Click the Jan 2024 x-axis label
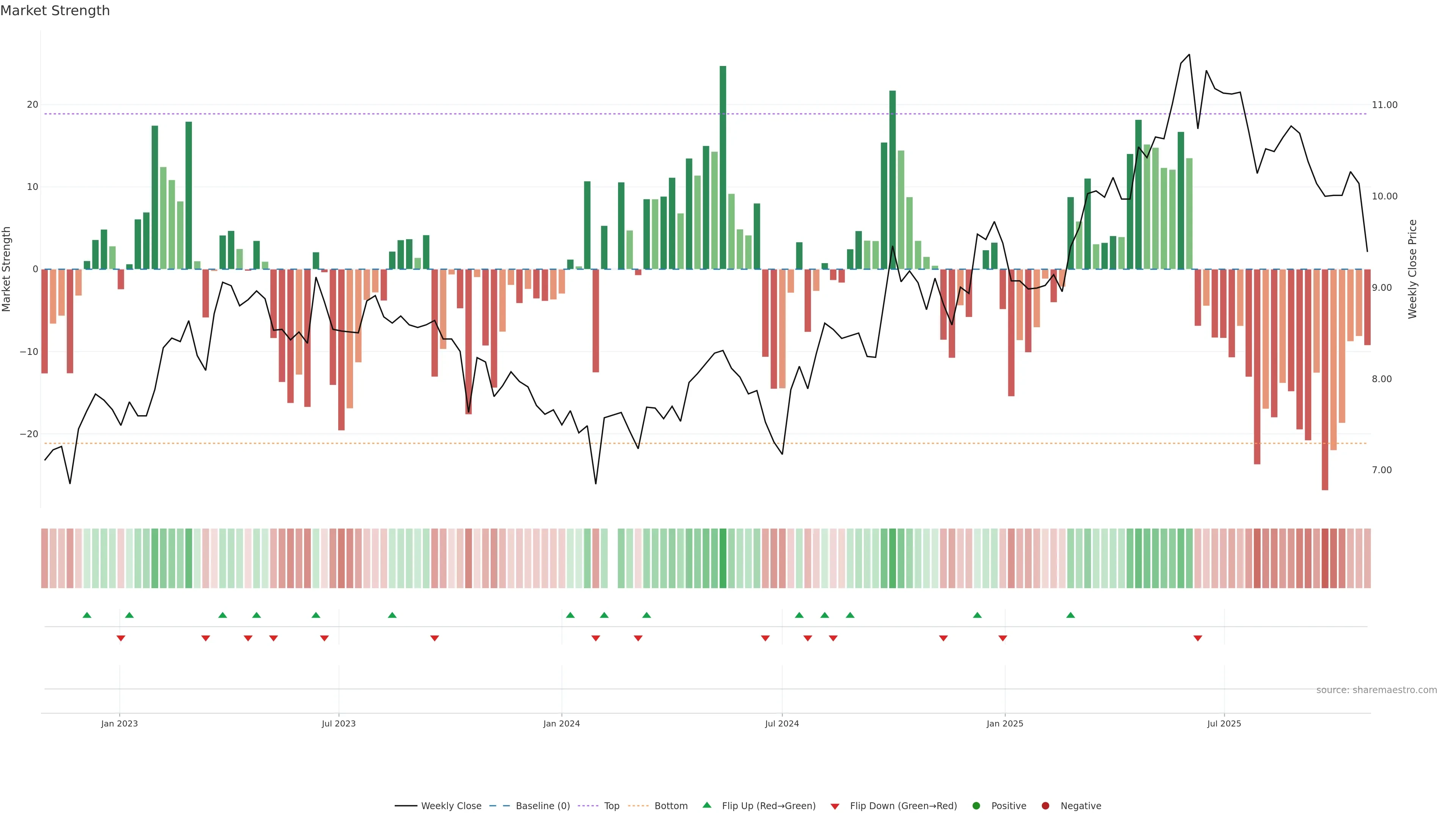Screen dimensions: 1456x819 pyautogui.click(x=561, y=723)
